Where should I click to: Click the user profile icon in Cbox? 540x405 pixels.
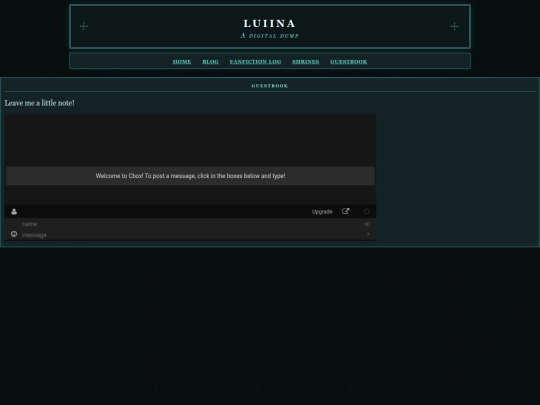click(14, 211)
